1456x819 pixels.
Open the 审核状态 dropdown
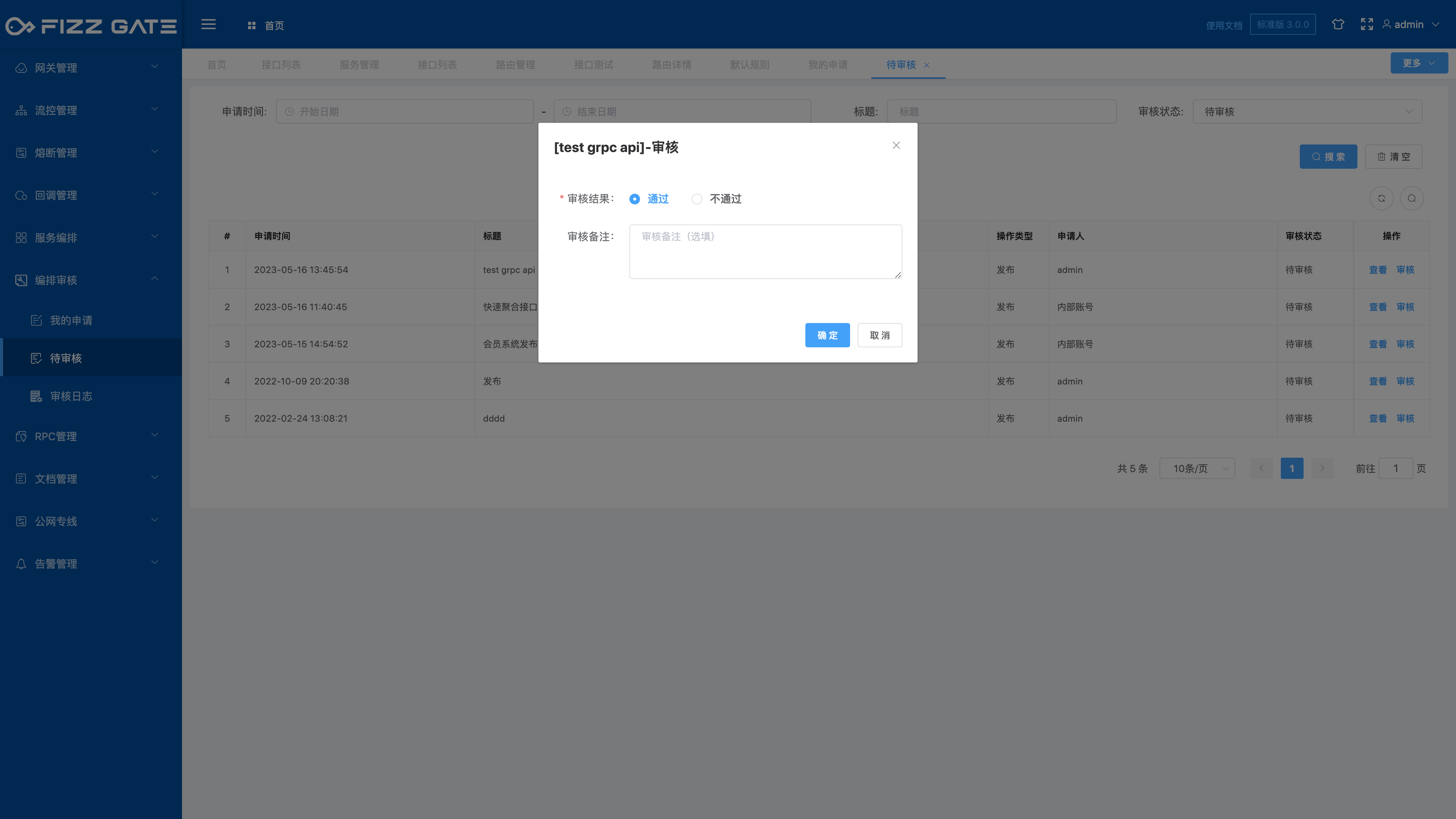point(1307,112)
